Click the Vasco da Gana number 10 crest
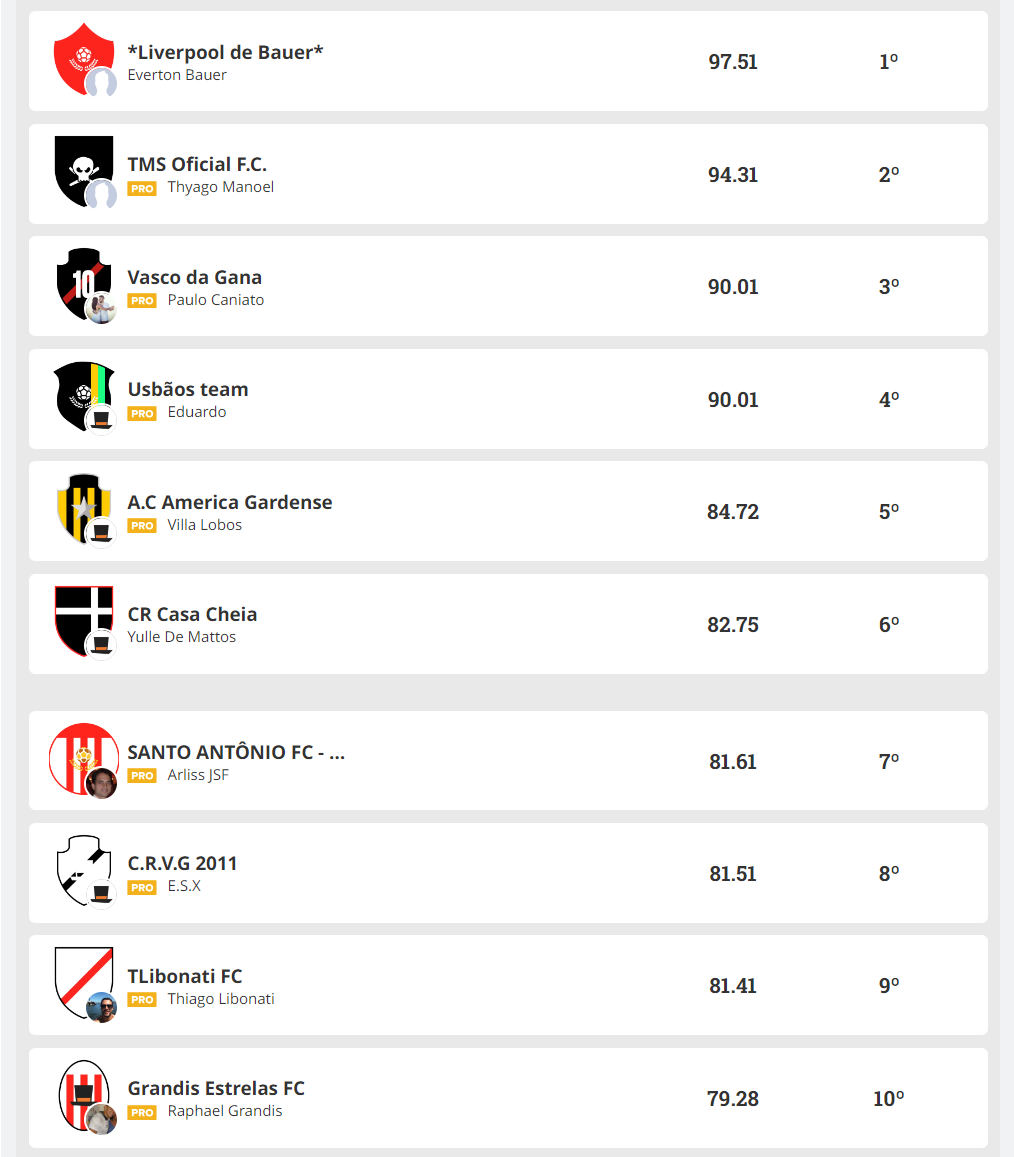This screenshot has width=1014, height=1157. [x=78, y=279]
